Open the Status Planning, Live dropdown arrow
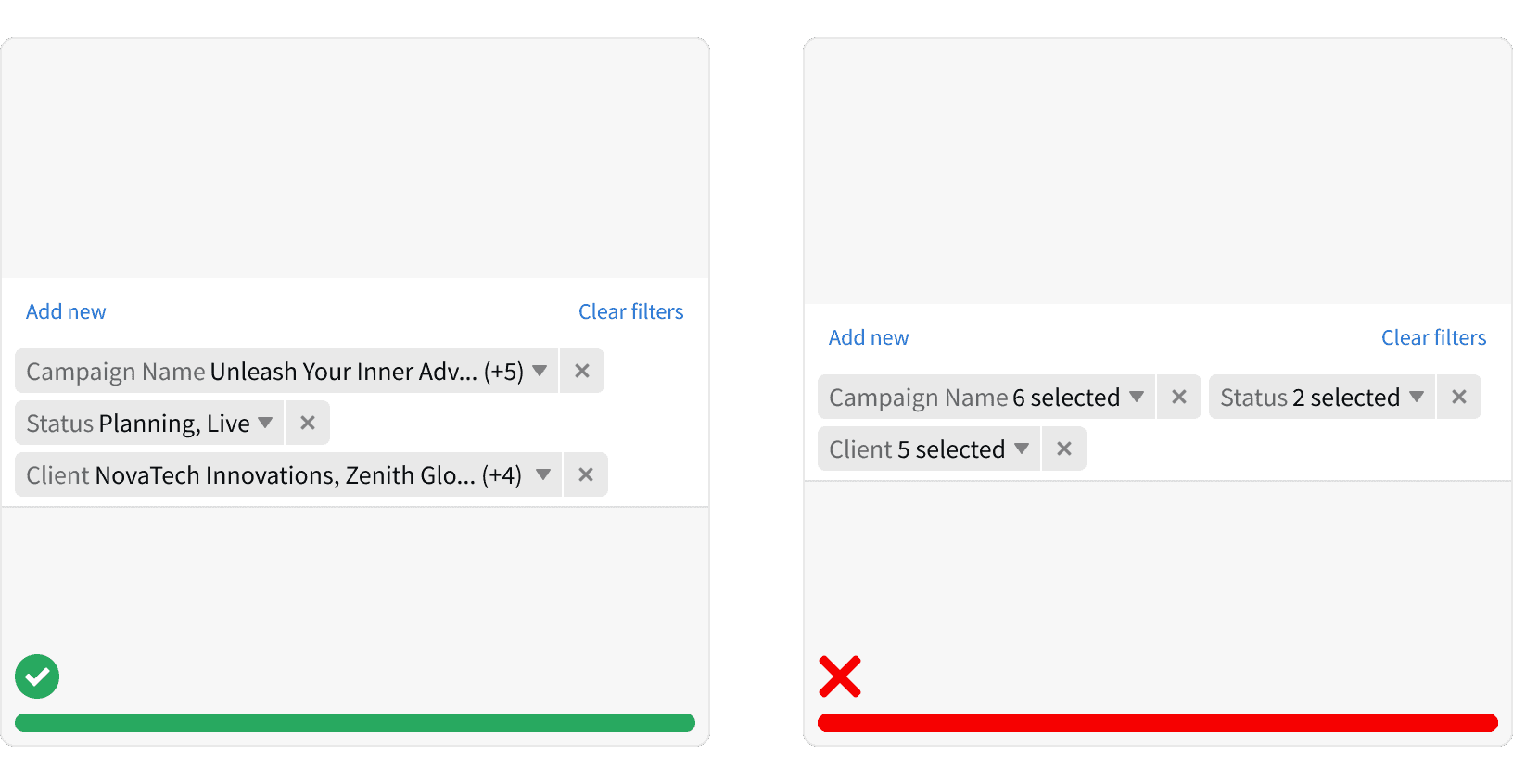This screenshot has width=1513, height=784. pos(265,423)
